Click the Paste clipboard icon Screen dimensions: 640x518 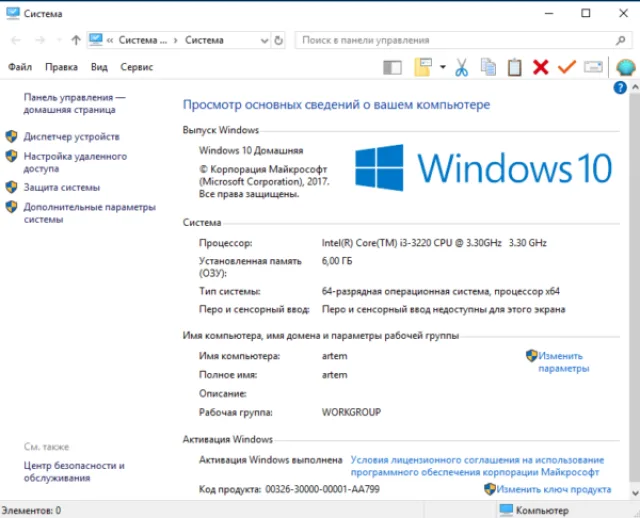point(514,67)
